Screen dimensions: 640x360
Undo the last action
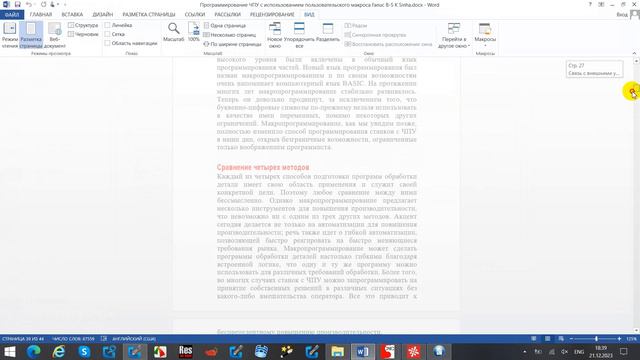[29, 4]
